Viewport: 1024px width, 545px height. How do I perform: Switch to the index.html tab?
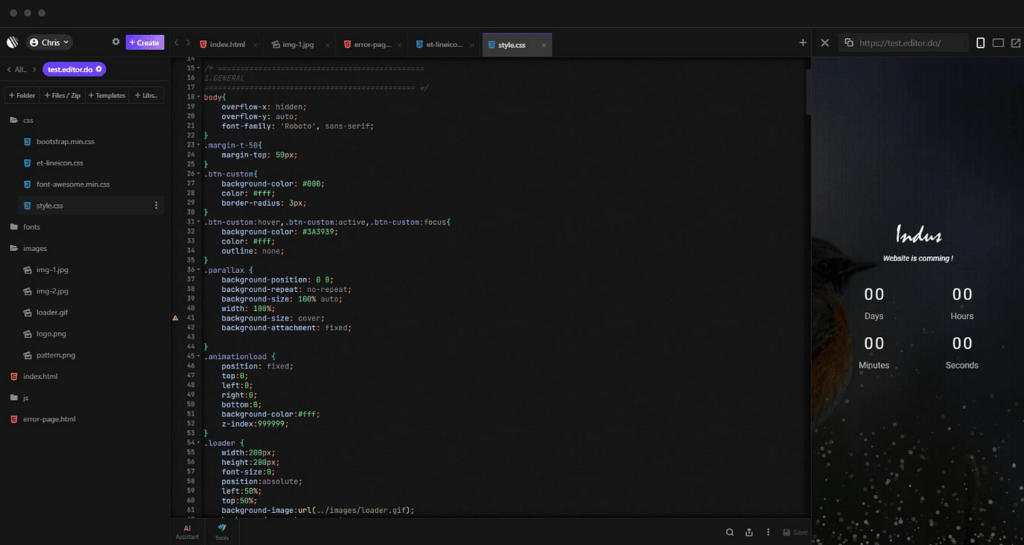pyautogui.click(x=227, y=45)
